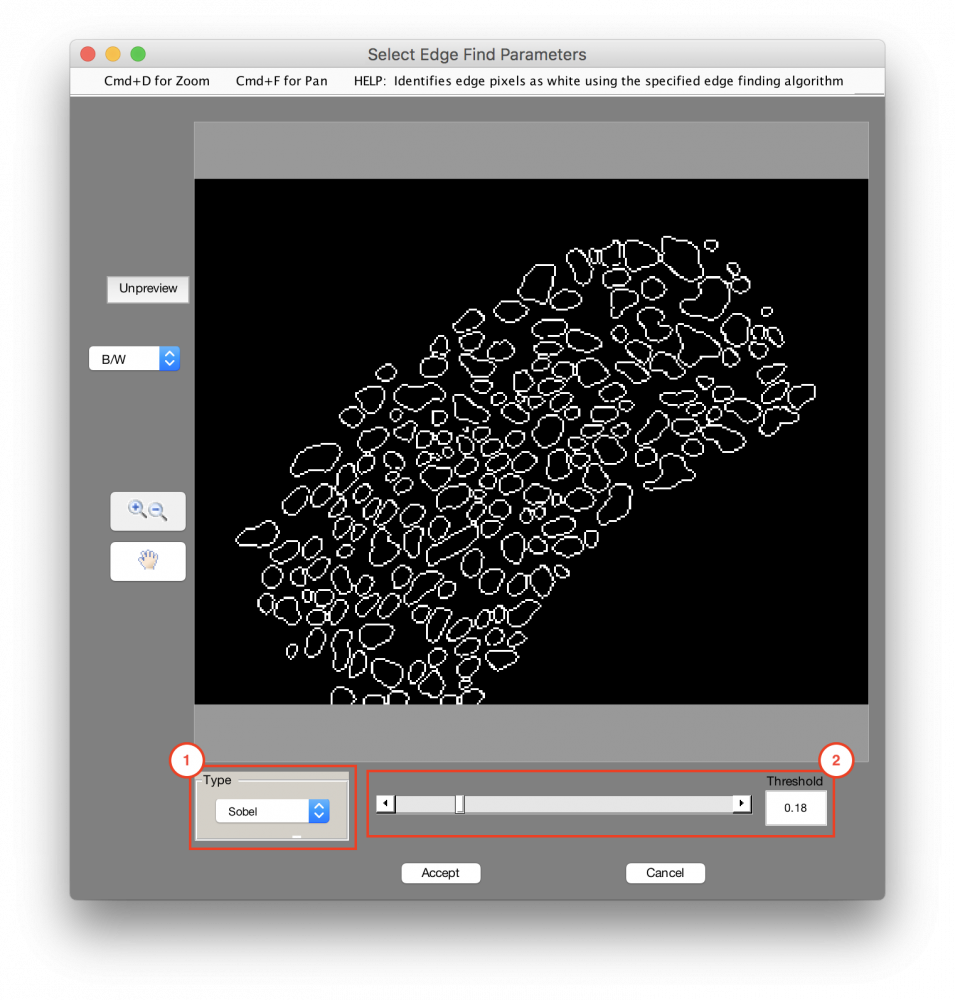Click the slider's left arrow button
The width and height of the screenshot is (955, 1000).
(385, 803)
